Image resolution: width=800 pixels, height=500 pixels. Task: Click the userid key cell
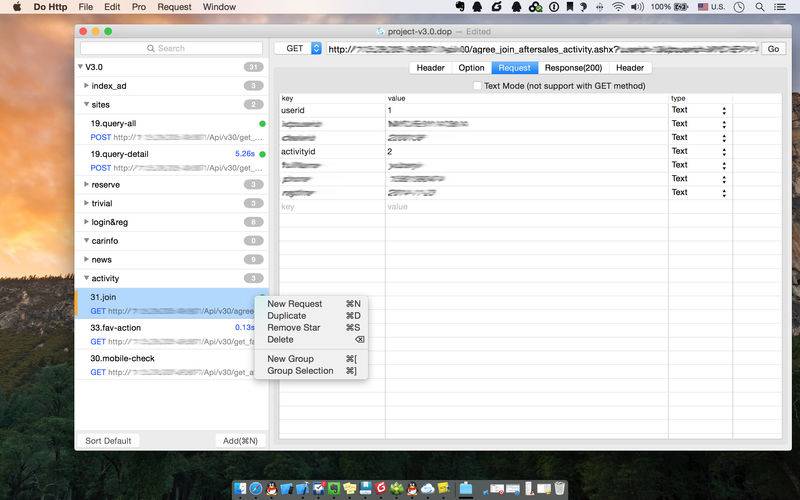pos(332,110)
